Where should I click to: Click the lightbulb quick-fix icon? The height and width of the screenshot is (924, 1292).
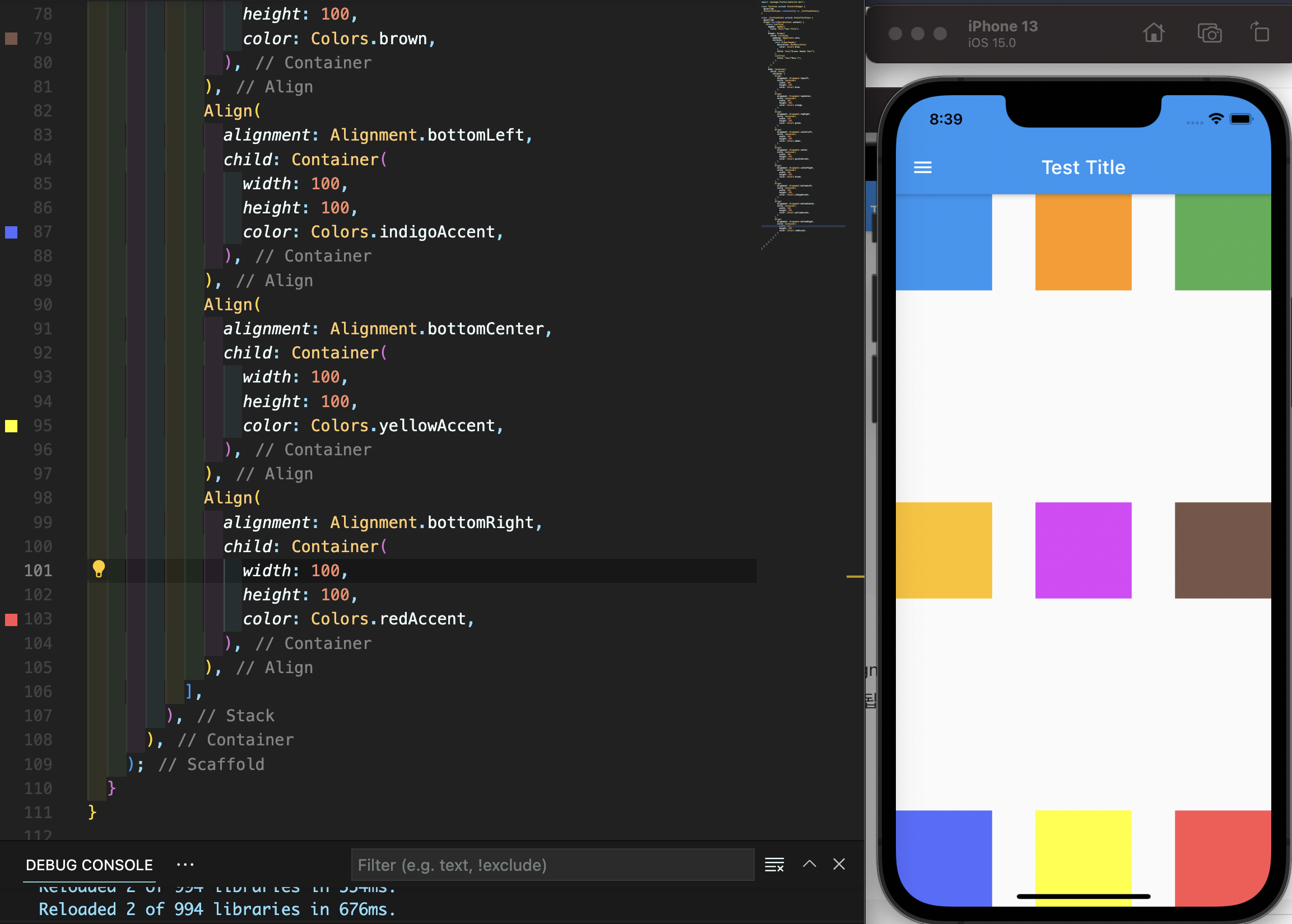point(99,568)
